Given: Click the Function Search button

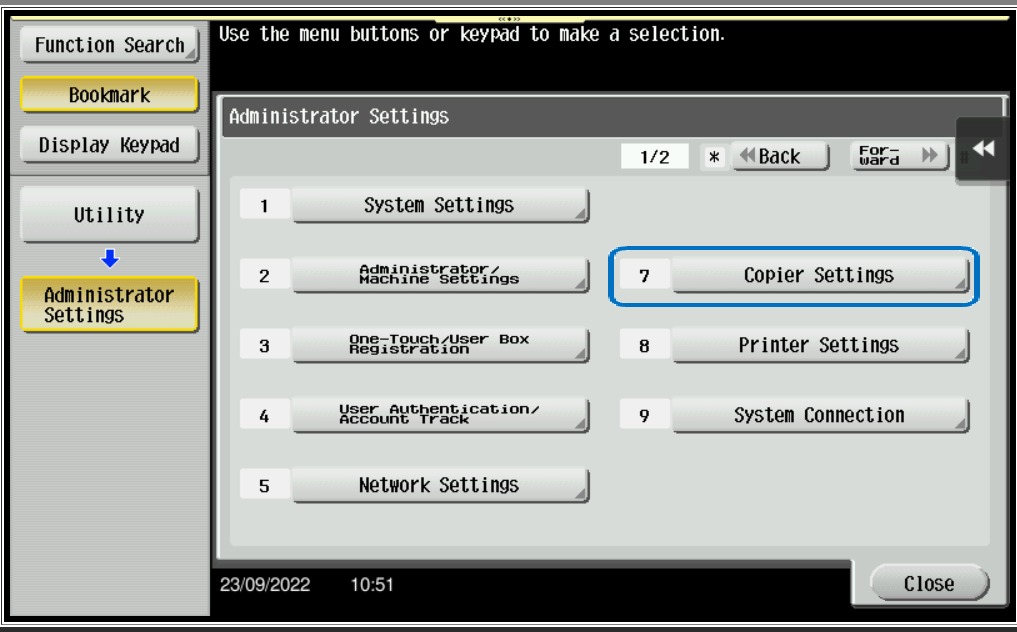Looking at the screenshot, I should click(x=110, y=45).
